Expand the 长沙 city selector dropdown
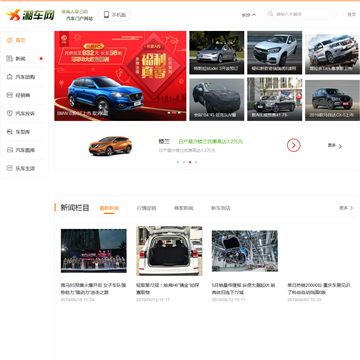This screenshot has height=360, width=360. pos(249,15)
